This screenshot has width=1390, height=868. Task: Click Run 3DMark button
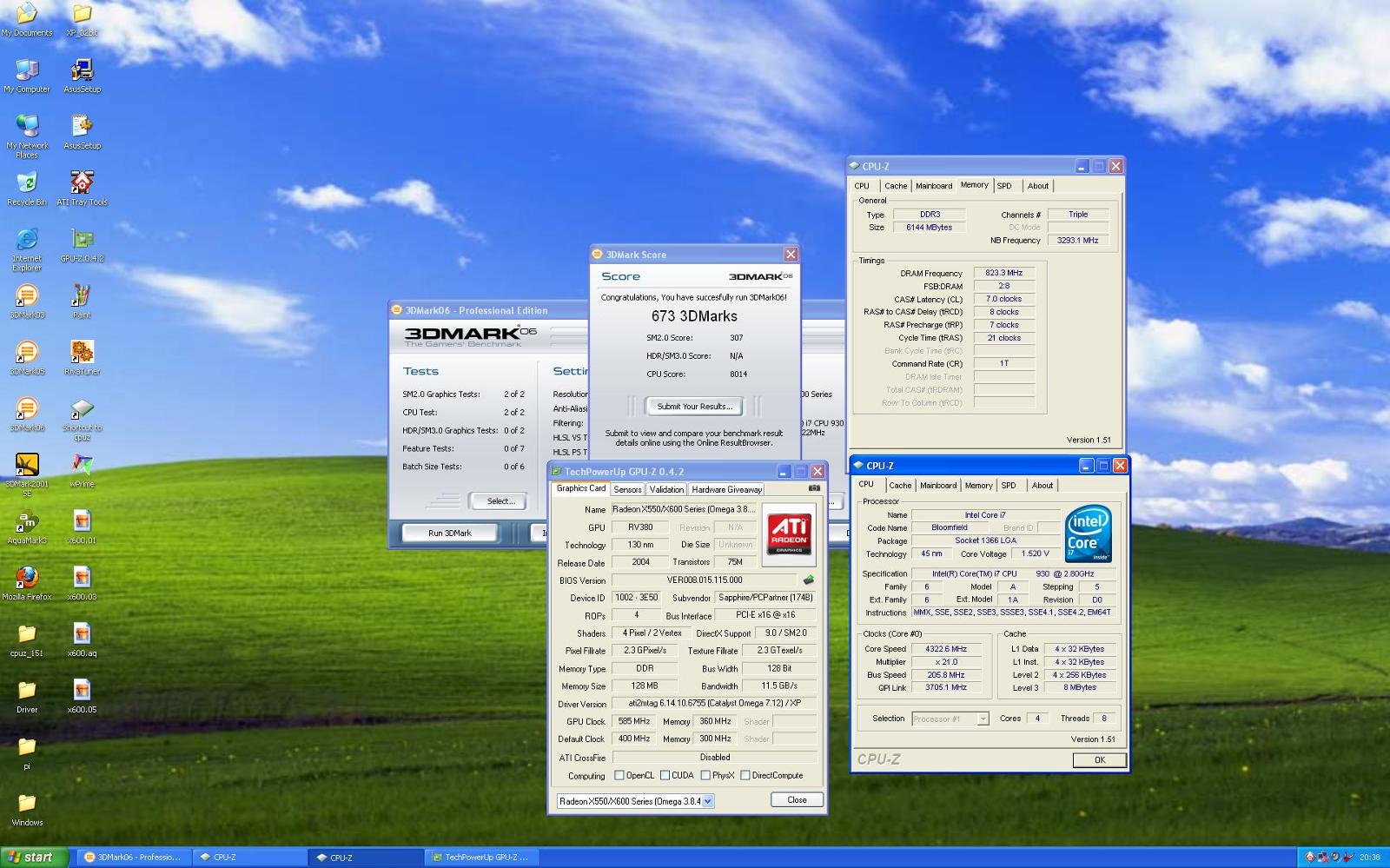pos(450,533)
